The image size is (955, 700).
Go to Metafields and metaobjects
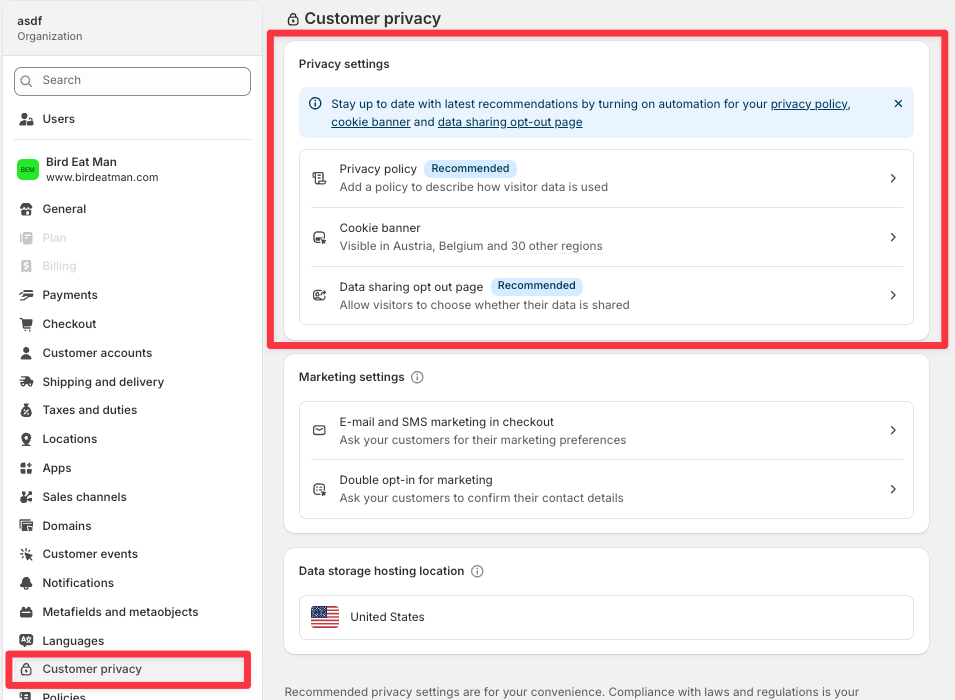point(132,612)
